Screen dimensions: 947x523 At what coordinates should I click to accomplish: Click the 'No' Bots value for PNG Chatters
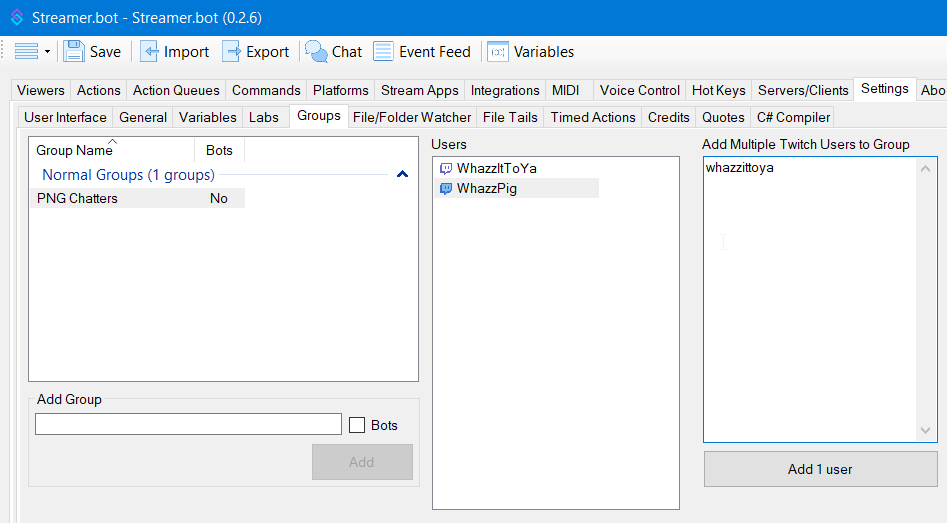point(219,198)
